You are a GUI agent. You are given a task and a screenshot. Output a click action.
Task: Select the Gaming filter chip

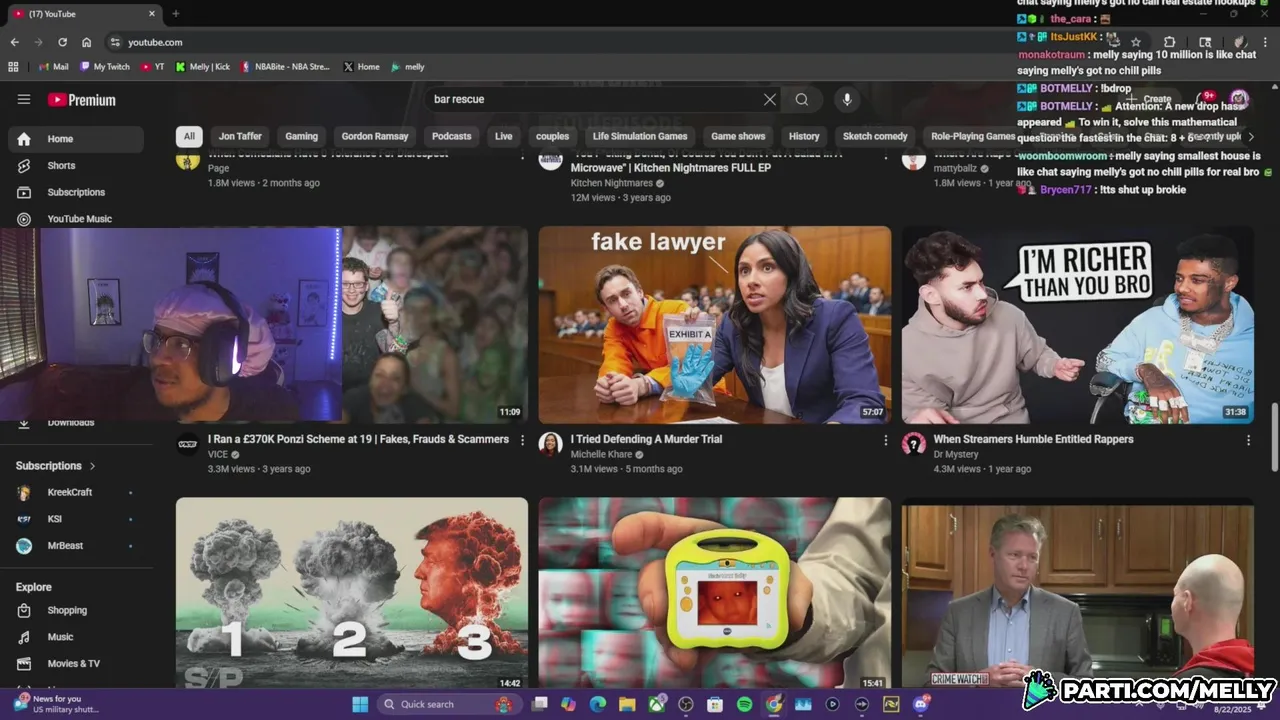coord(301,137)
